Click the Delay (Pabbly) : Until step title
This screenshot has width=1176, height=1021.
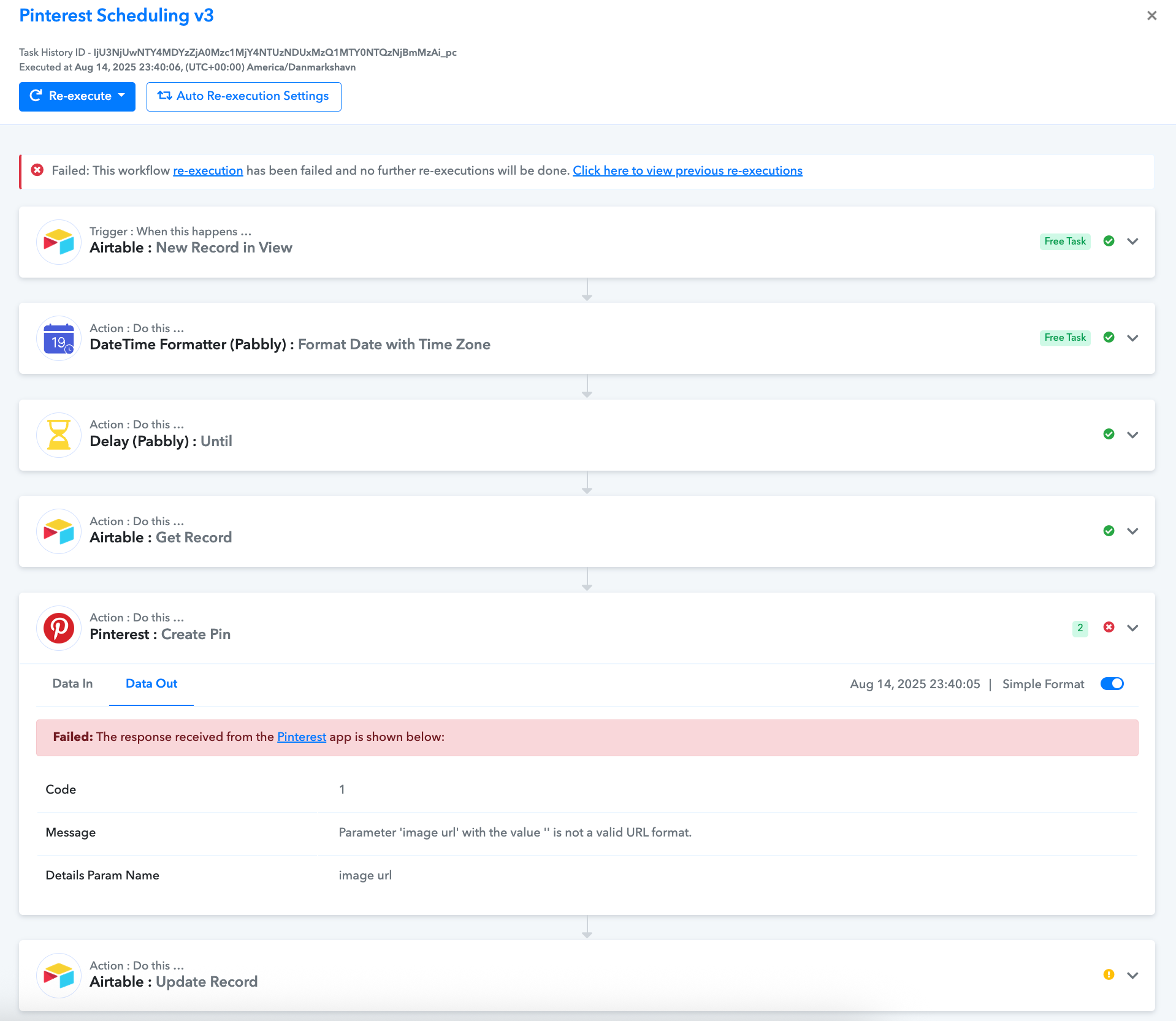pyautogui.click(x=161, y=441)
